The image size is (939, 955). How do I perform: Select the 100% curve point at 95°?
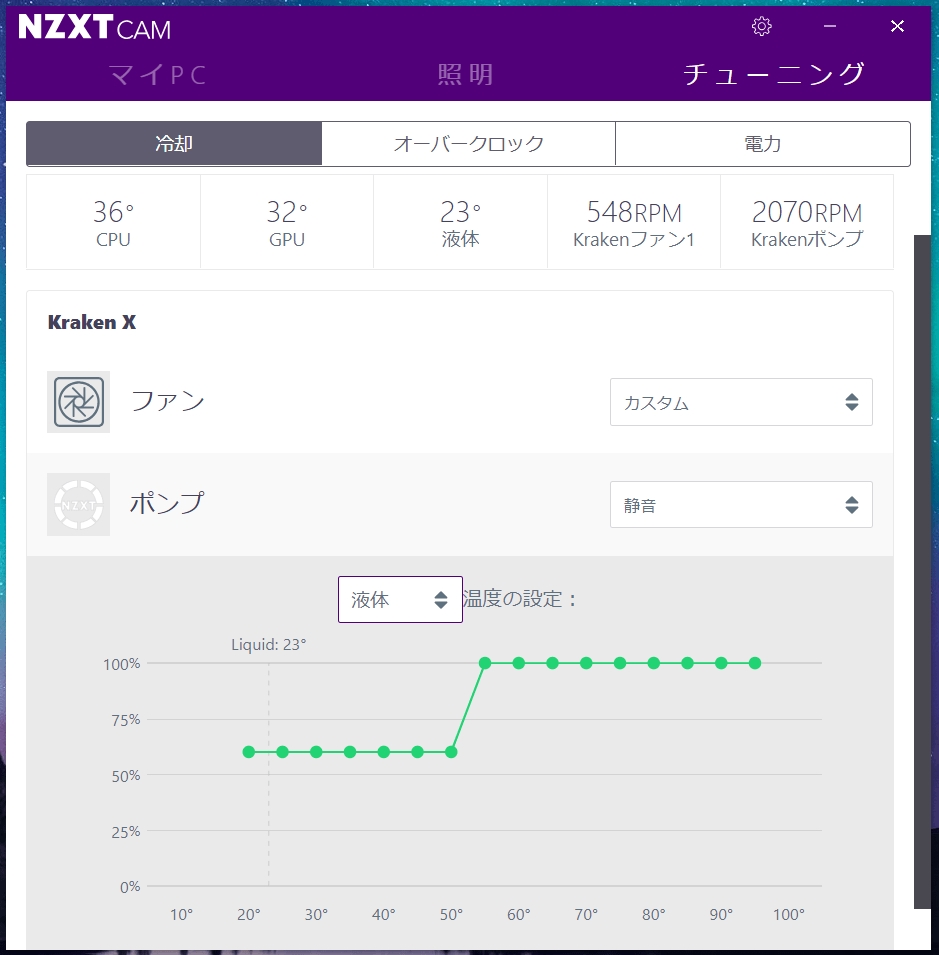(x=755, y=663)
